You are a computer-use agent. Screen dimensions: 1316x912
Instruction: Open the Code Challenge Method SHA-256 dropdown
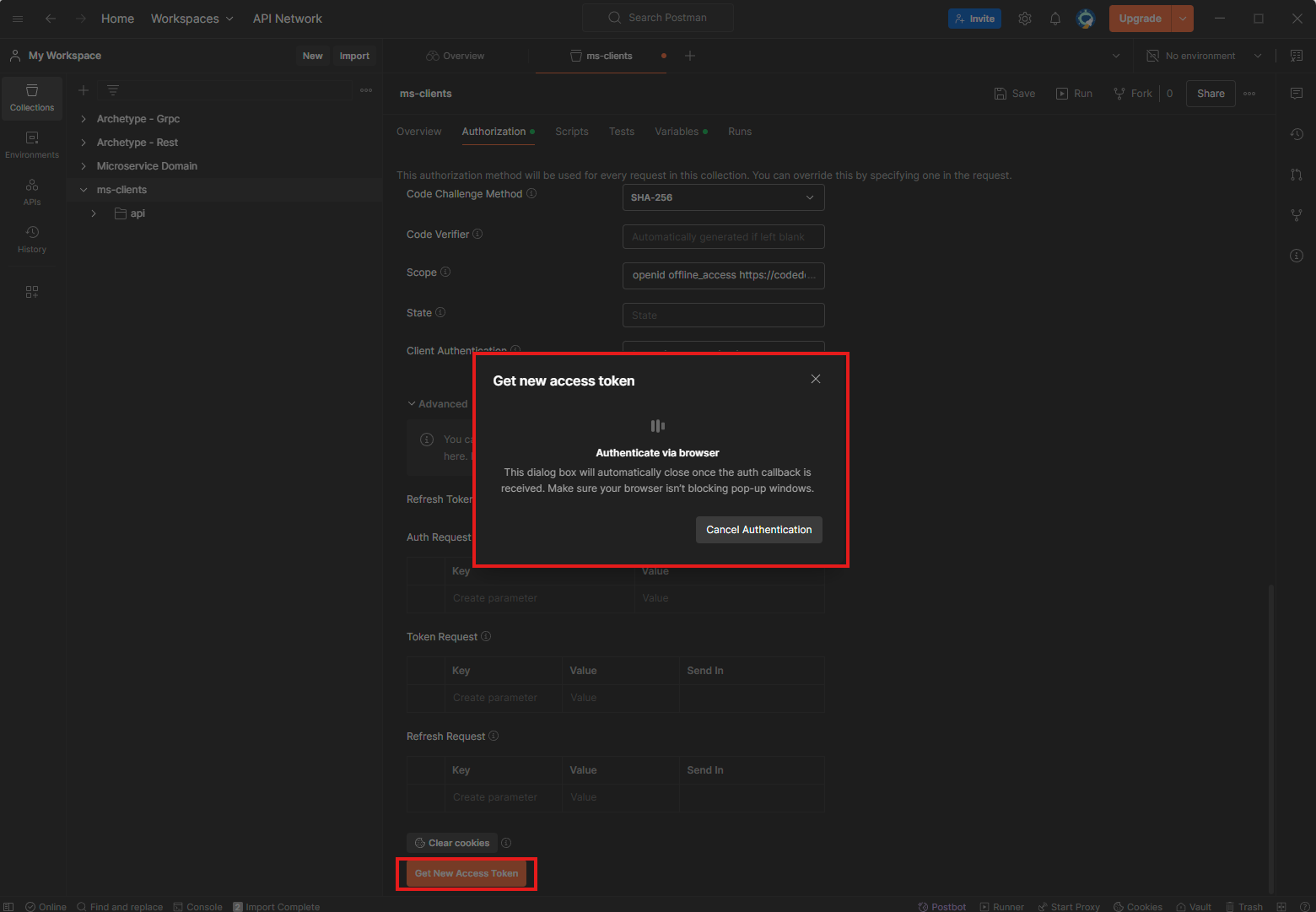click(723, 197)
